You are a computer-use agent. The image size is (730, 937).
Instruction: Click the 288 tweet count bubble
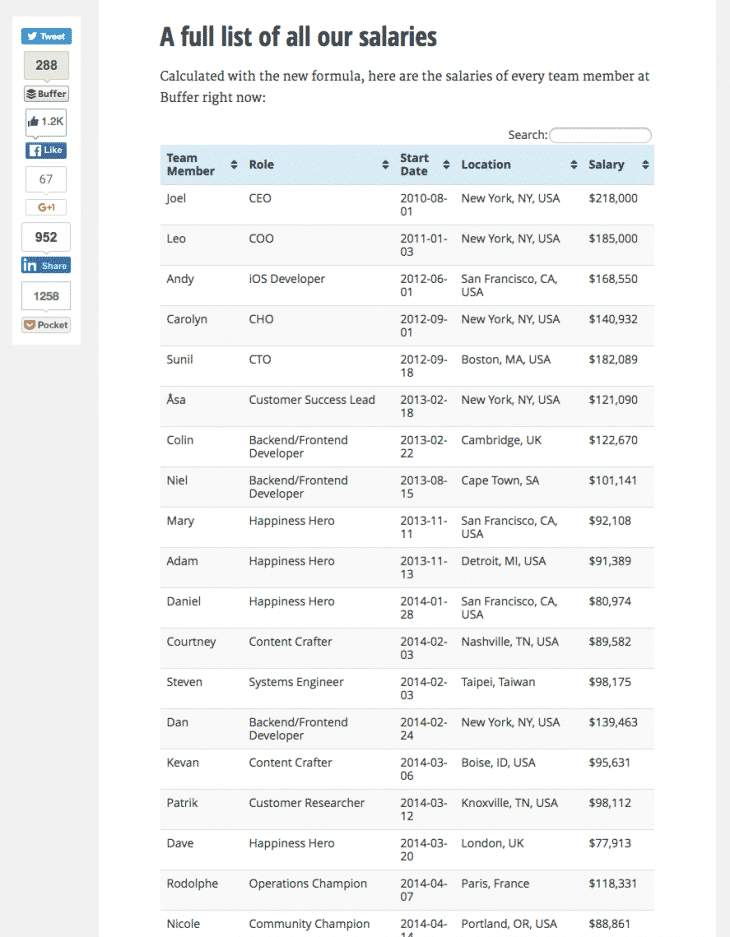[x=46, y=65]
